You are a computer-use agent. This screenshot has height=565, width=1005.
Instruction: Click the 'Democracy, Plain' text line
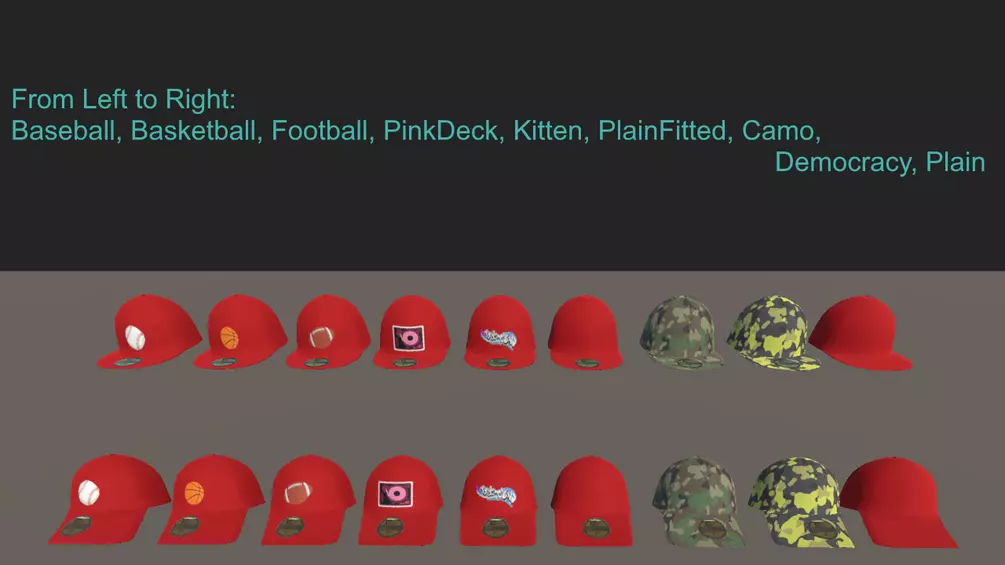tap(880, 162)
